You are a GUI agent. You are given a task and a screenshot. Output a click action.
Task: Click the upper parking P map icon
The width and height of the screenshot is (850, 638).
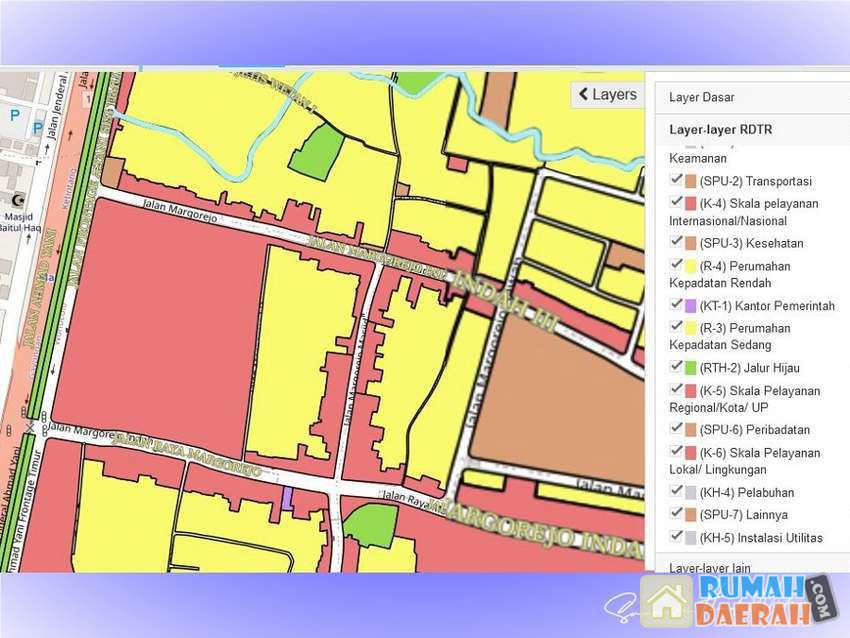coord(14,116)
